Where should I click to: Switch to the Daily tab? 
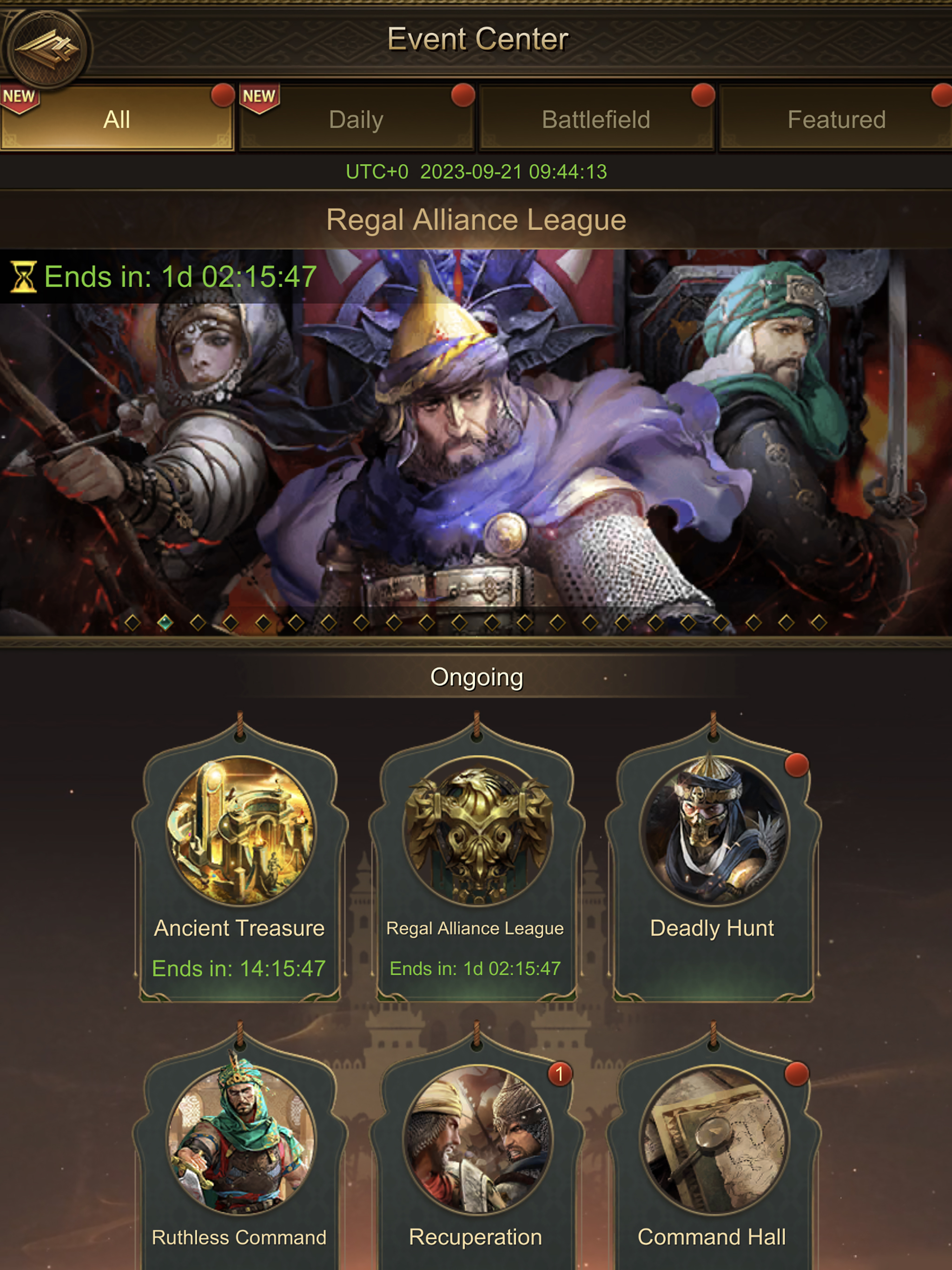coord(357,119)
